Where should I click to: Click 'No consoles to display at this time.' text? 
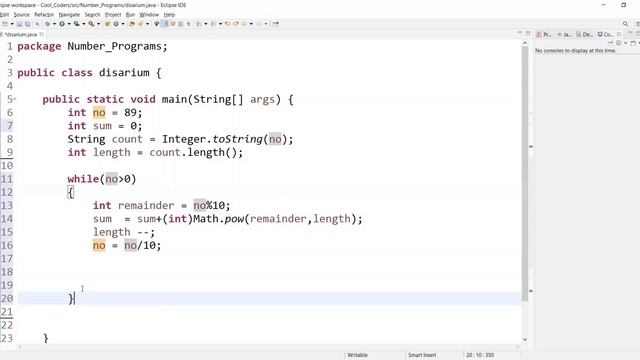click(x=575, y=51)
